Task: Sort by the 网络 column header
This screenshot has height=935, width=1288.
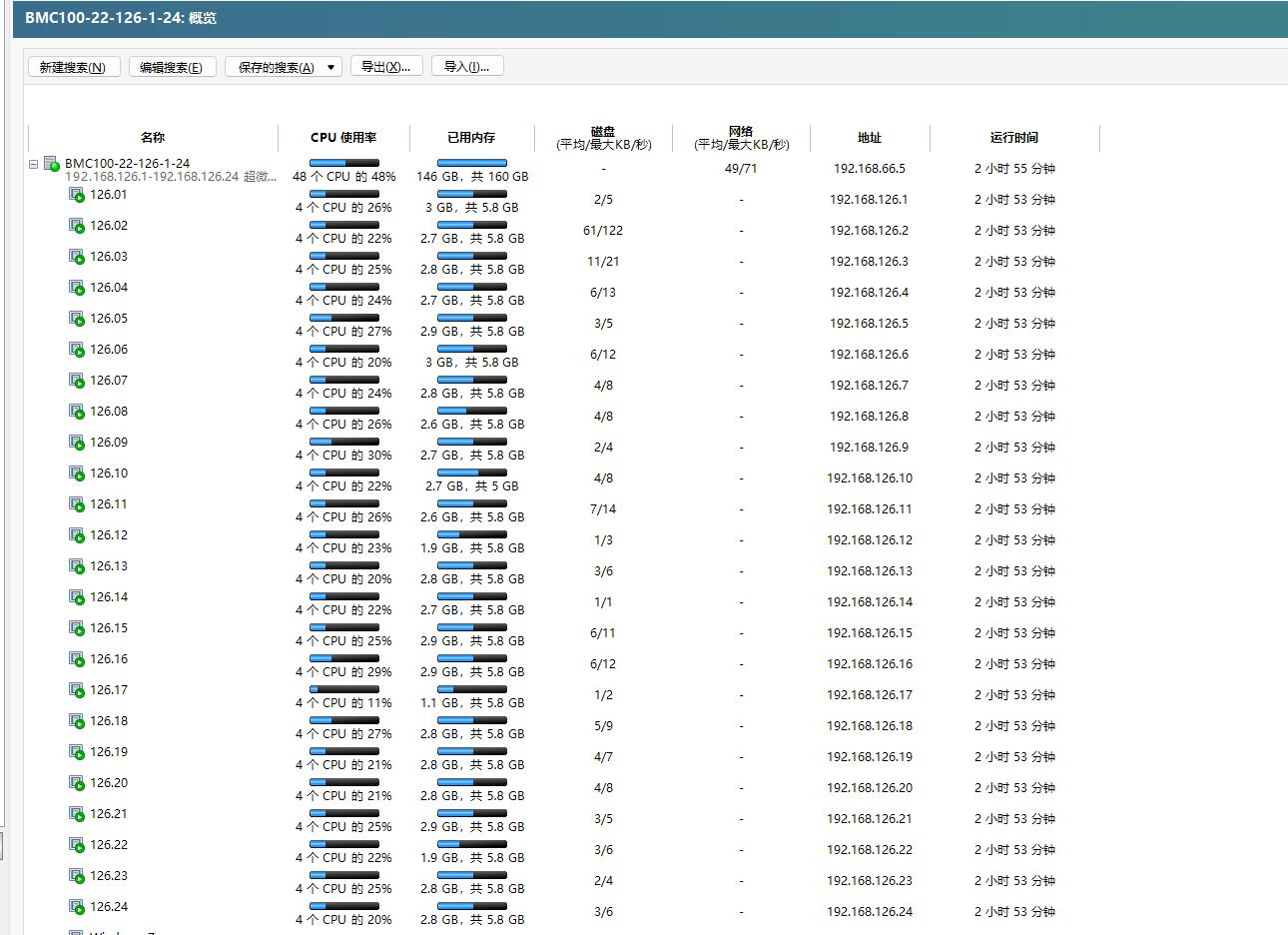Action: point(741,138)
